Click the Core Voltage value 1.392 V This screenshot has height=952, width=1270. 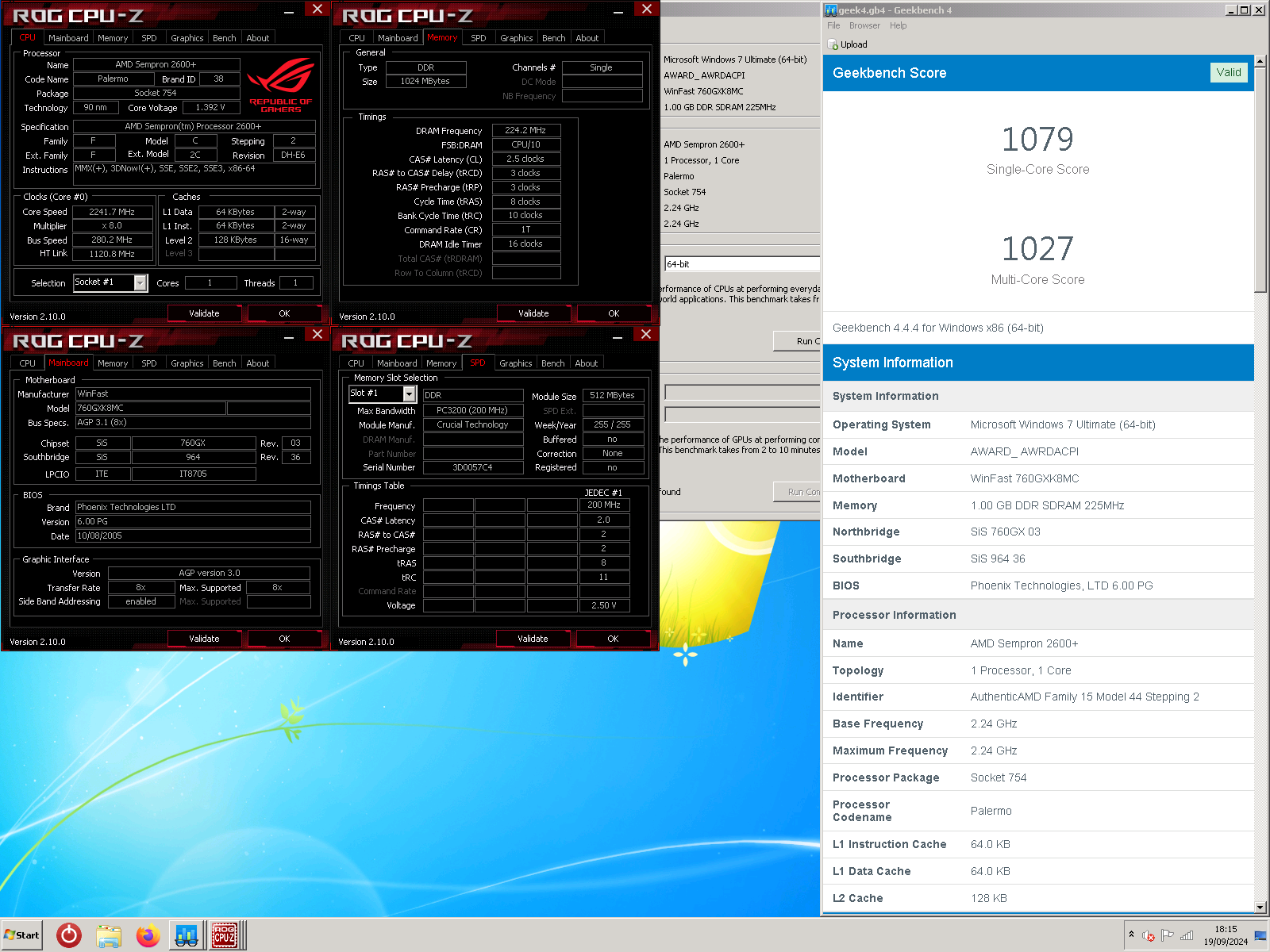tap(210, 107)
